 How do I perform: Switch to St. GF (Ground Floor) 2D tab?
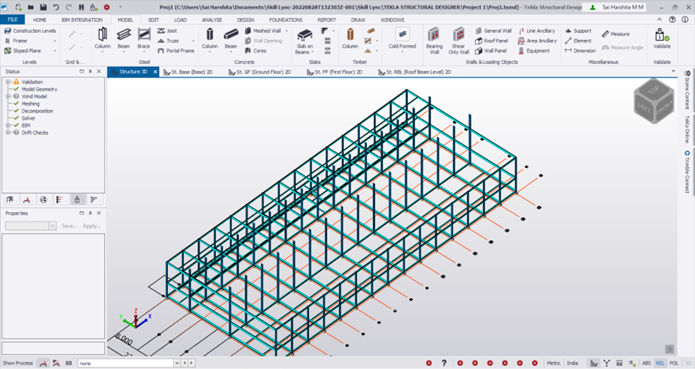tap(260, 72)
